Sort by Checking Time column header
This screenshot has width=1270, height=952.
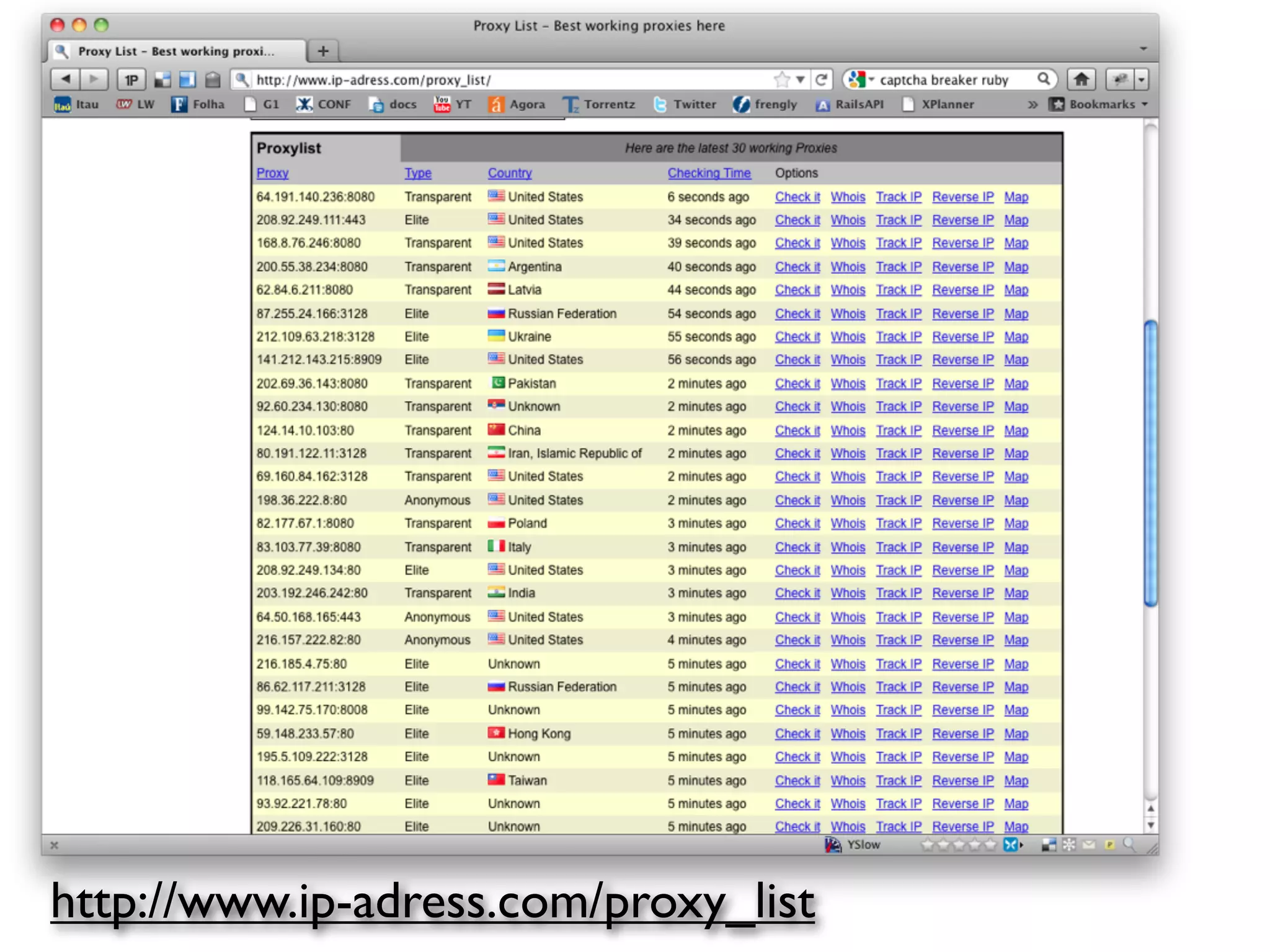pyautogui.click(x=709, y=173)
